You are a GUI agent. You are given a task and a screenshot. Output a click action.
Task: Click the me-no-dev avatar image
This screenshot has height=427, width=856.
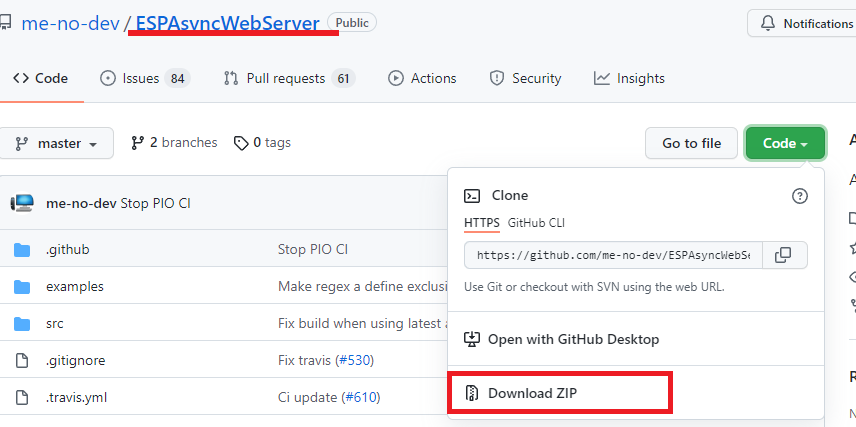22,204
